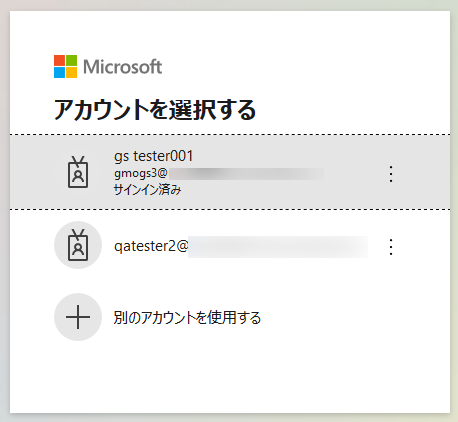Open three-dot options menu for qatester2 account
Image resolution: width=458 pixels, height=422 pixels.
point(391,247)
